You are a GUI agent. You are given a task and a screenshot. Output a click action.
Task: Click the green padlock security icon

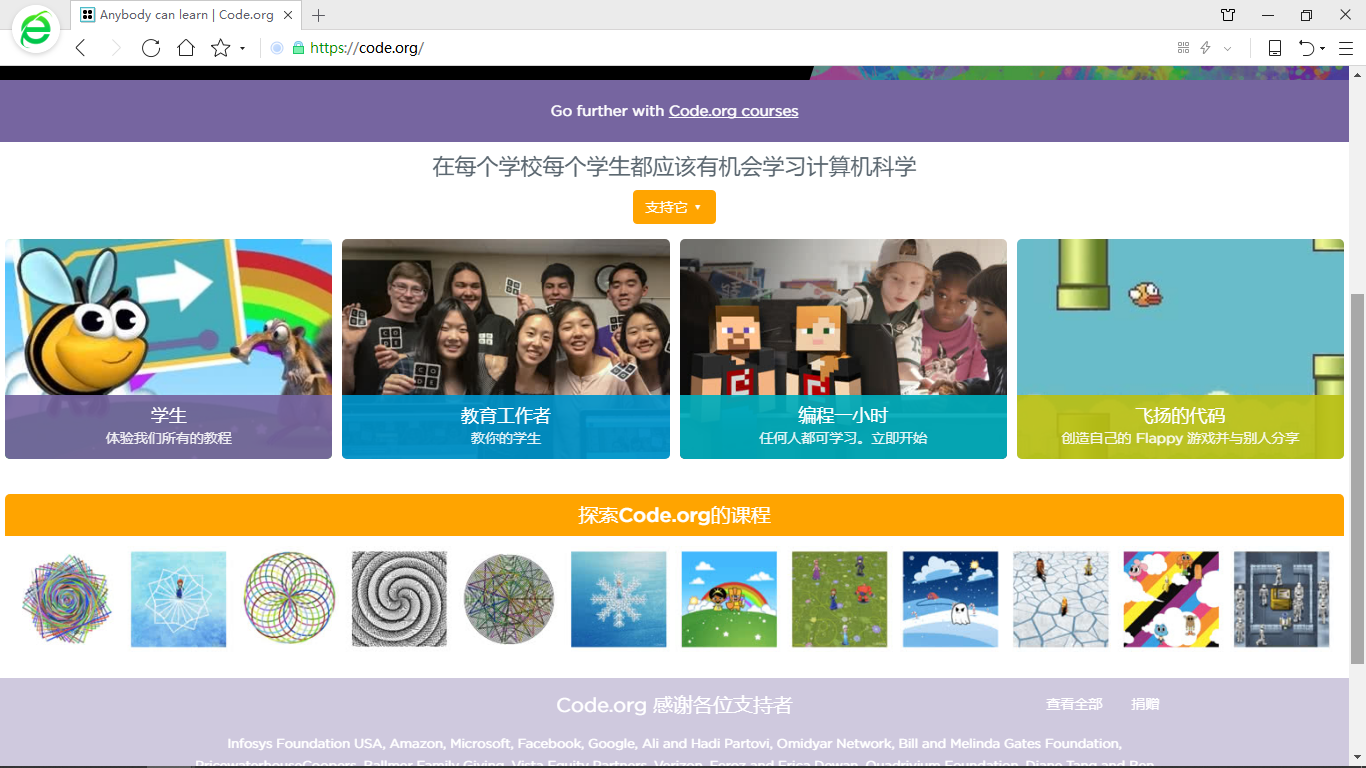[x=298, y=48]
